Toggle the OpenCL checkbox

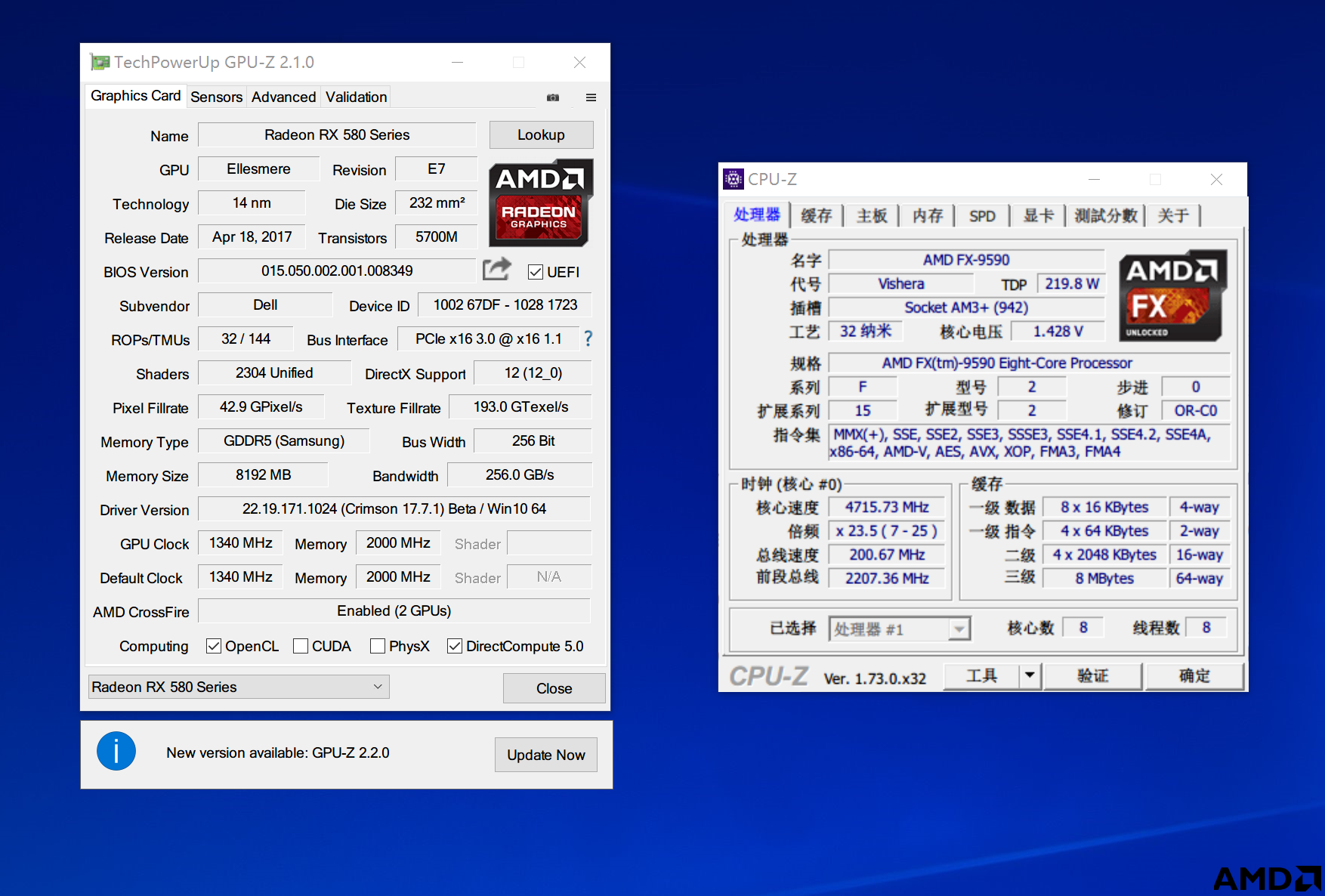click(x=214, y=646)
